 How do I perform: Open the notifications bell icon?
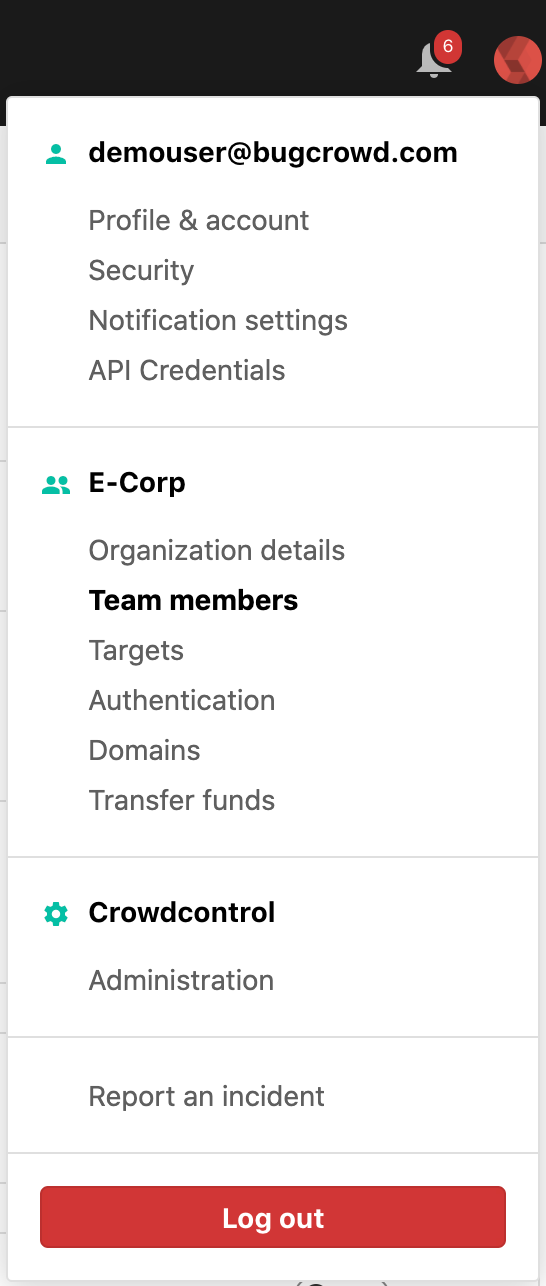pyautogui.click(x=432, y=61)
